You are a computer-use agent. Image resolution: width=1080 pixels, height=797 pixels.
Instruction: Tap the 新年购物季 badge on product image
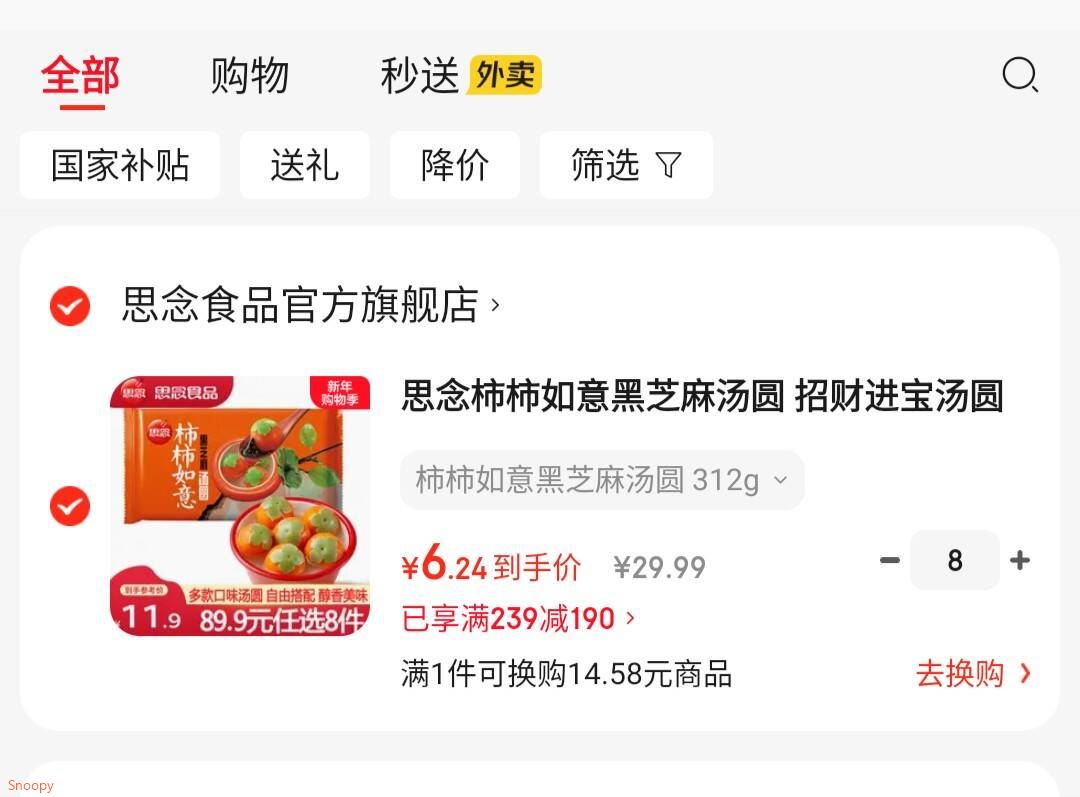coord(340,393)
